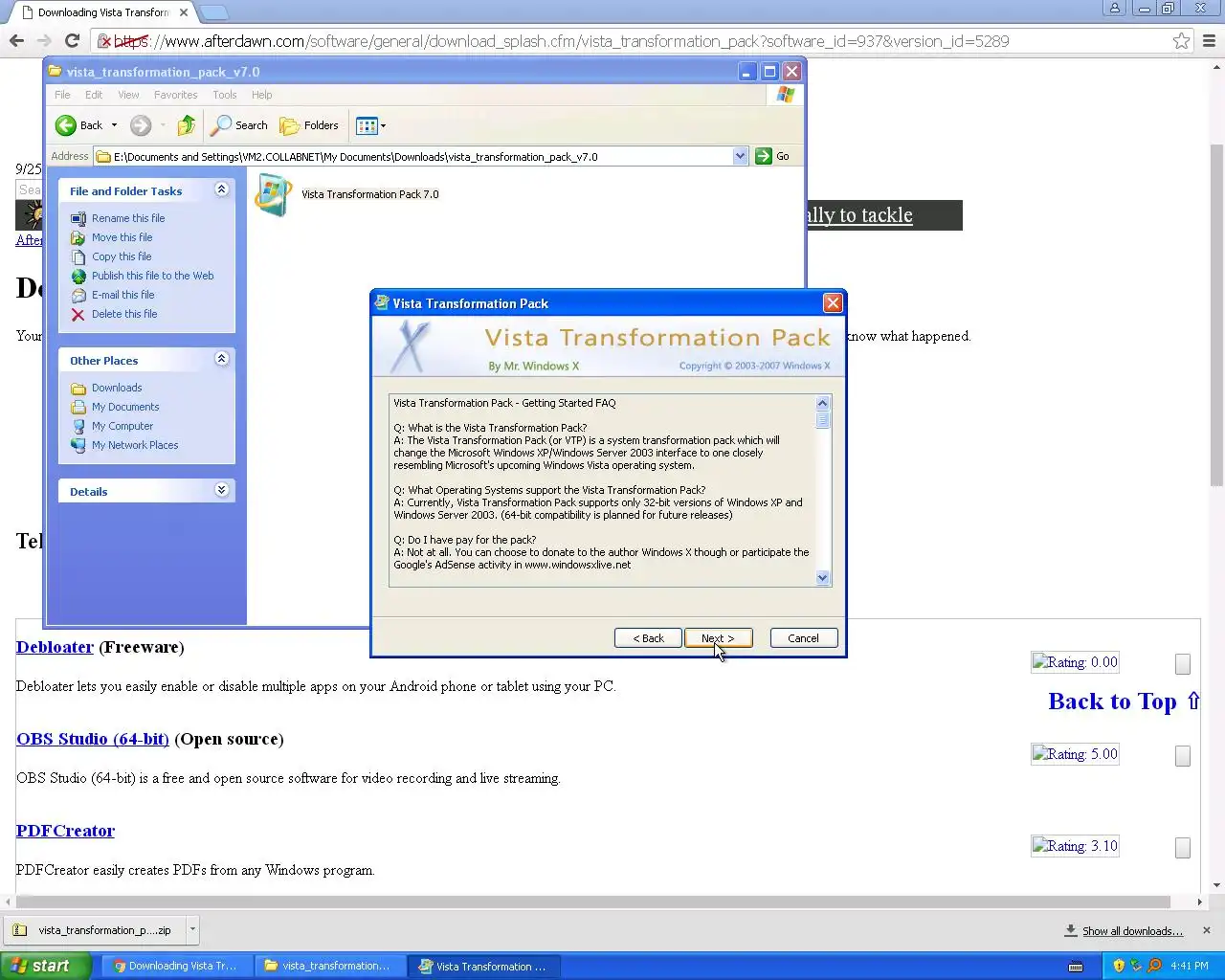Open the OBS Studio (64-bit) link
The image size is (1225, 980).
point(93,739)
